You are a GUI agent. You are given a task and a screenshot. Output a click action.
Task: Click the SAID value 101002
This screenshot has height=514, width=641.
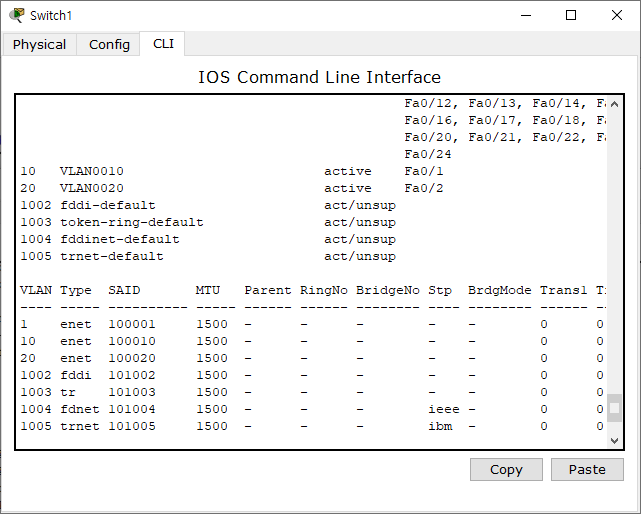tap(132, 375)
